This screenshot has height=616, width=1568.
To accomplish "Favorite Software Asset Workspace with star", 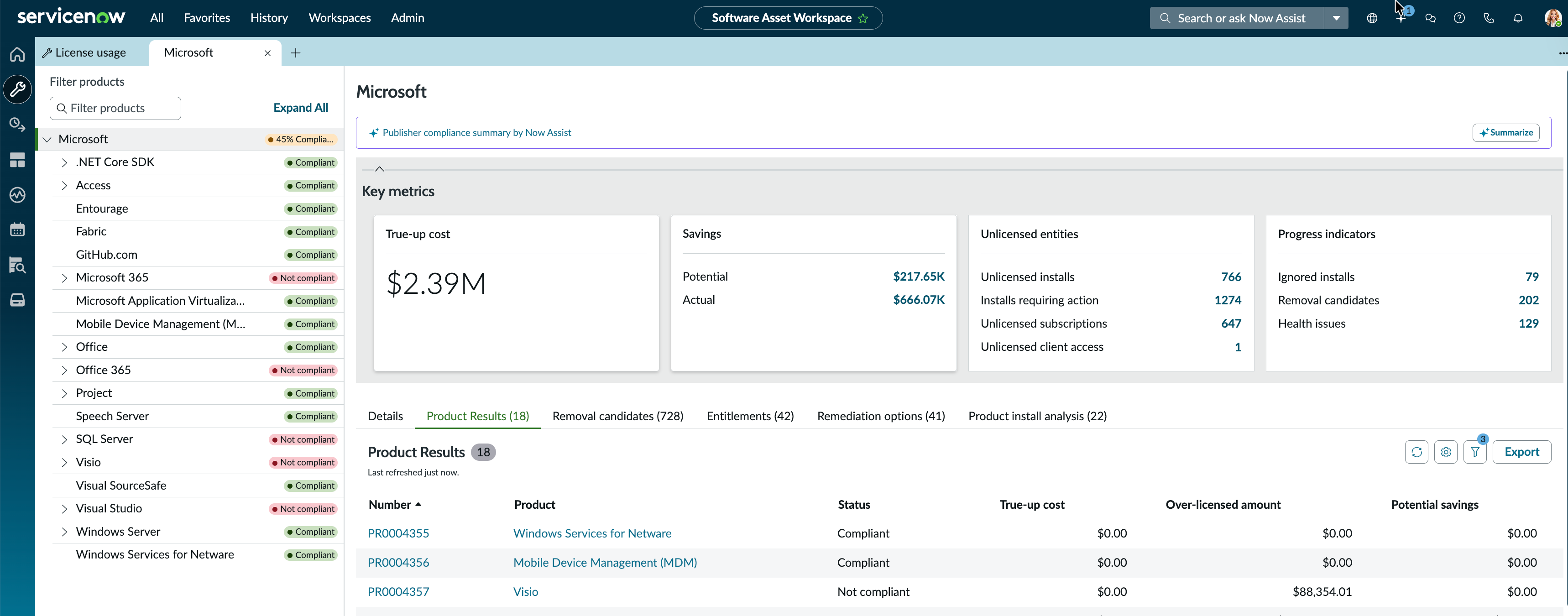I will [x=863, y=18].
